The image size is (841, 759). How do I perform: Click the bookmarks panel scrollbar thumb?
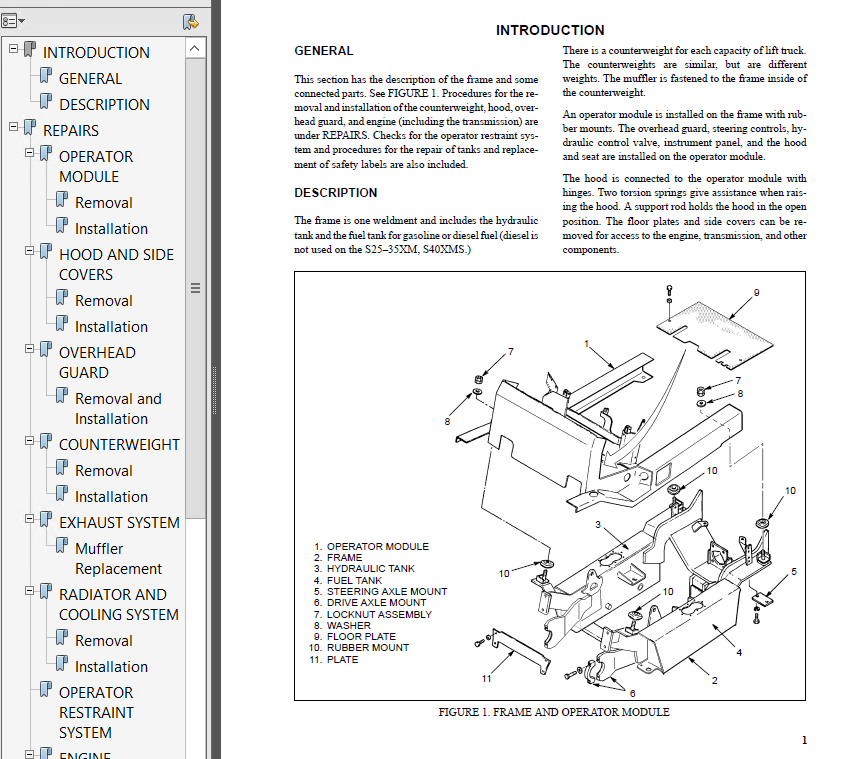[195, 288]
